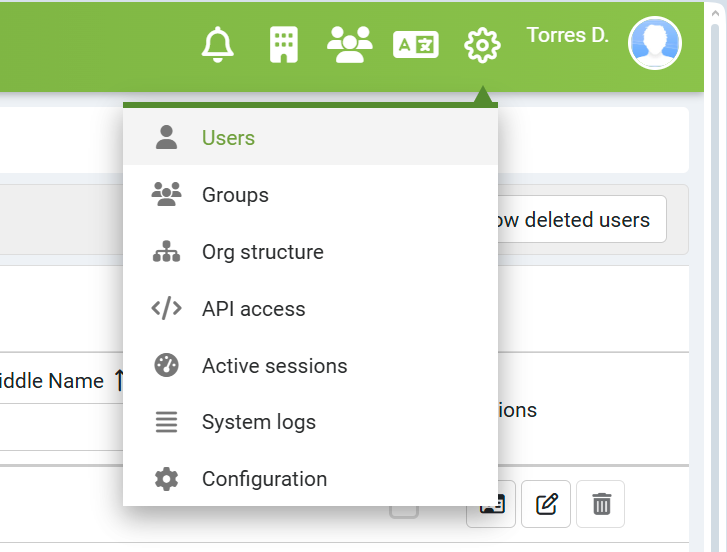Click the edit pencil icon in row
This screenshot has width=727, height=552.
pyautogui.click(x=546, y=504)
